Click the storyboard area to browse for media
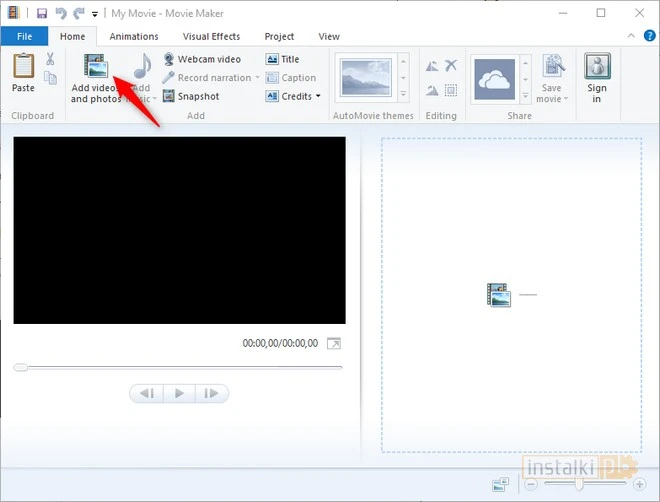This screenshot has width=660, height=502. (x=510, y=295)
